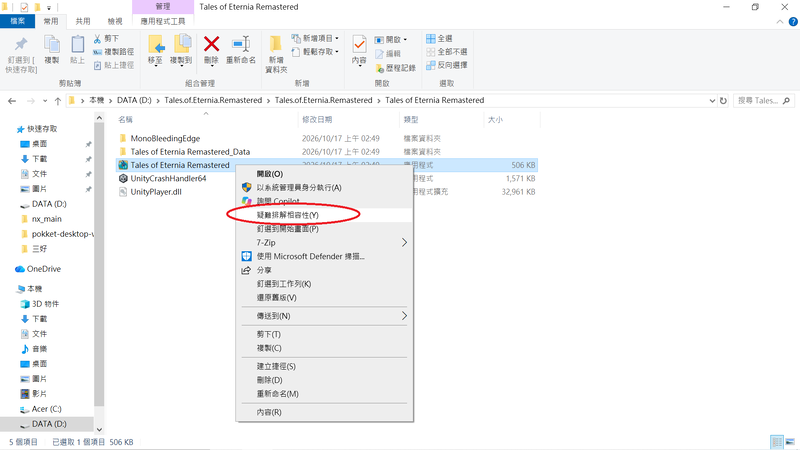Click Select all in ribbon
The image size is (800, 450).
click(439, 39)
